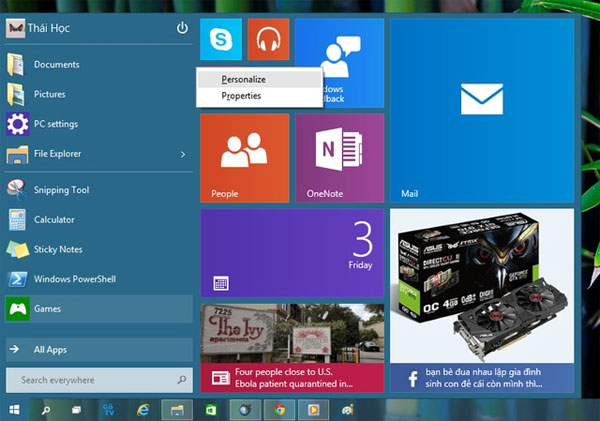Switch to globe app on taskbar
Screen dimensions: 600x421
click(x=245, y=410)
